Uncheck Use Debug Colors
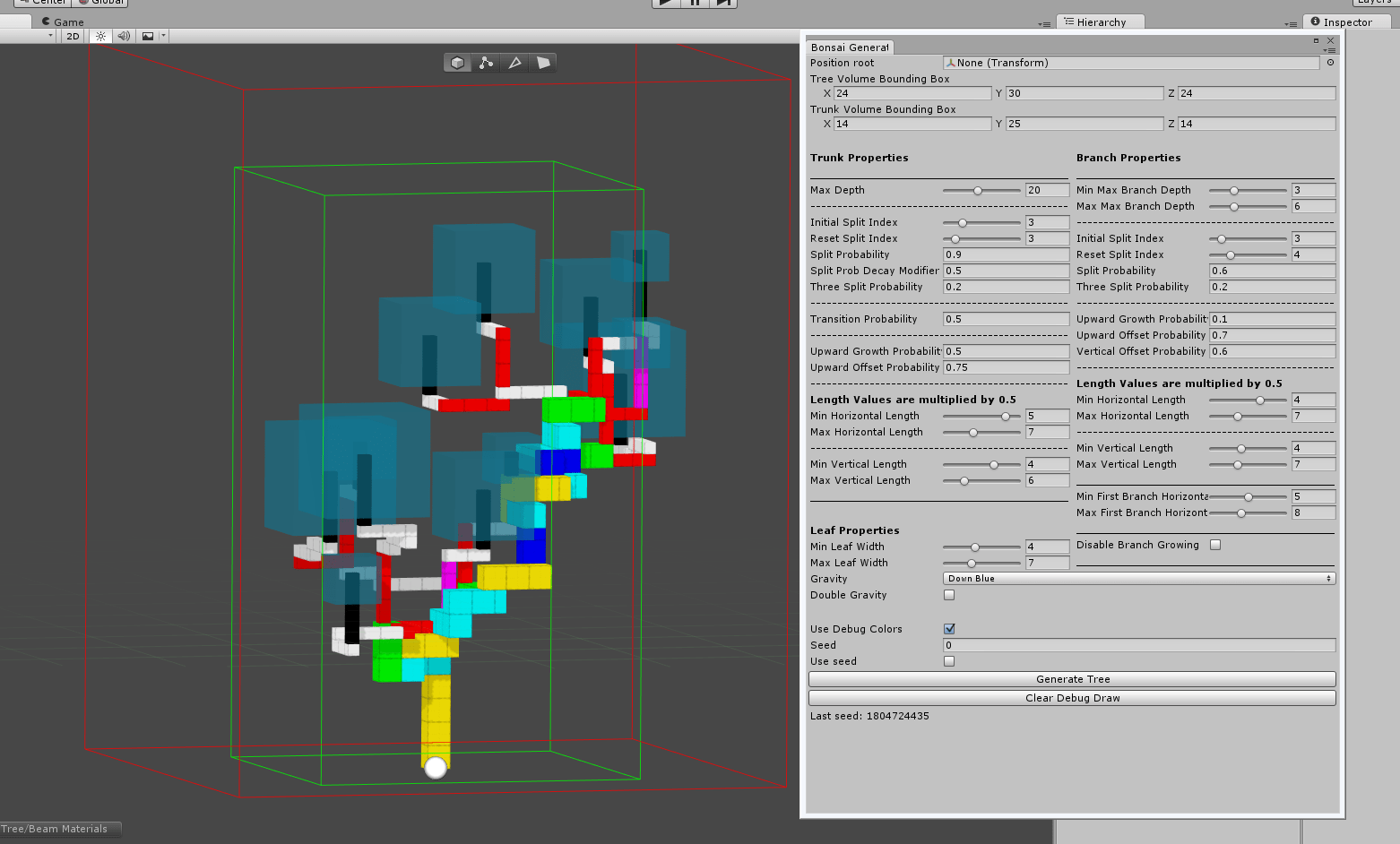Image resolution: width=1400 pixels, height=844 pixels. [949, 629]
